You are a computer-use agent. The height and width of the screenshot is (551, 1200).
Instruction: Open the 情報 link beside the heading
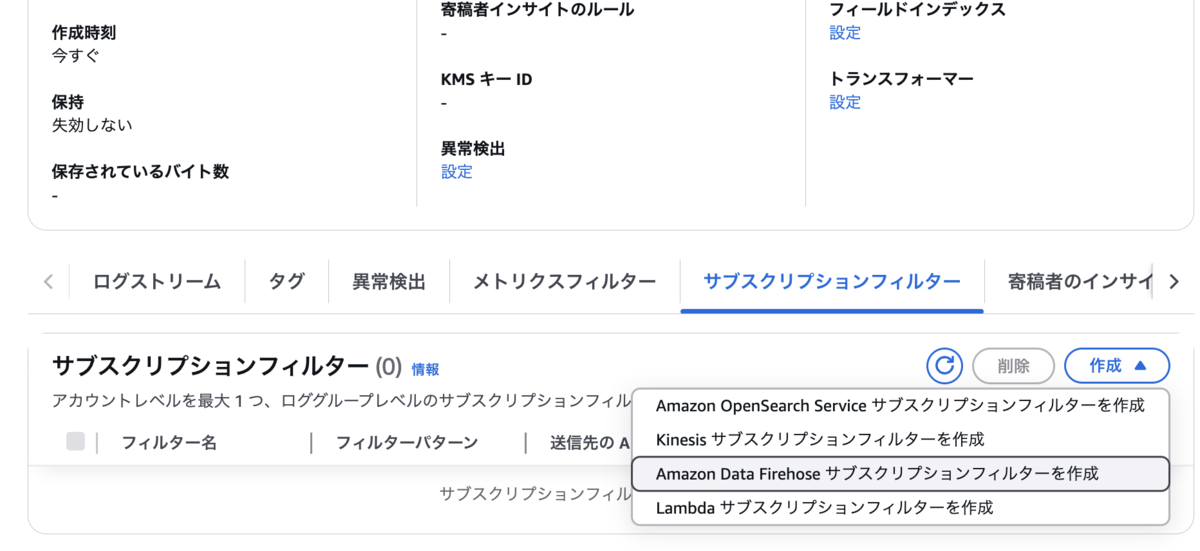click(425, 369)
